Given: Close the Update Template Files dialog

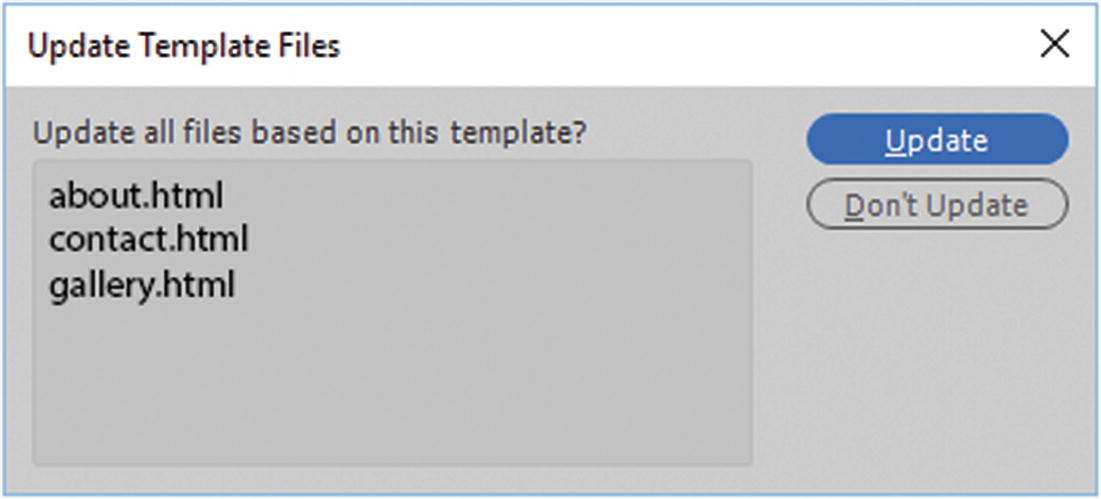Looking at the screenshot, I should pyautogui.click(x=1055, y=45).
